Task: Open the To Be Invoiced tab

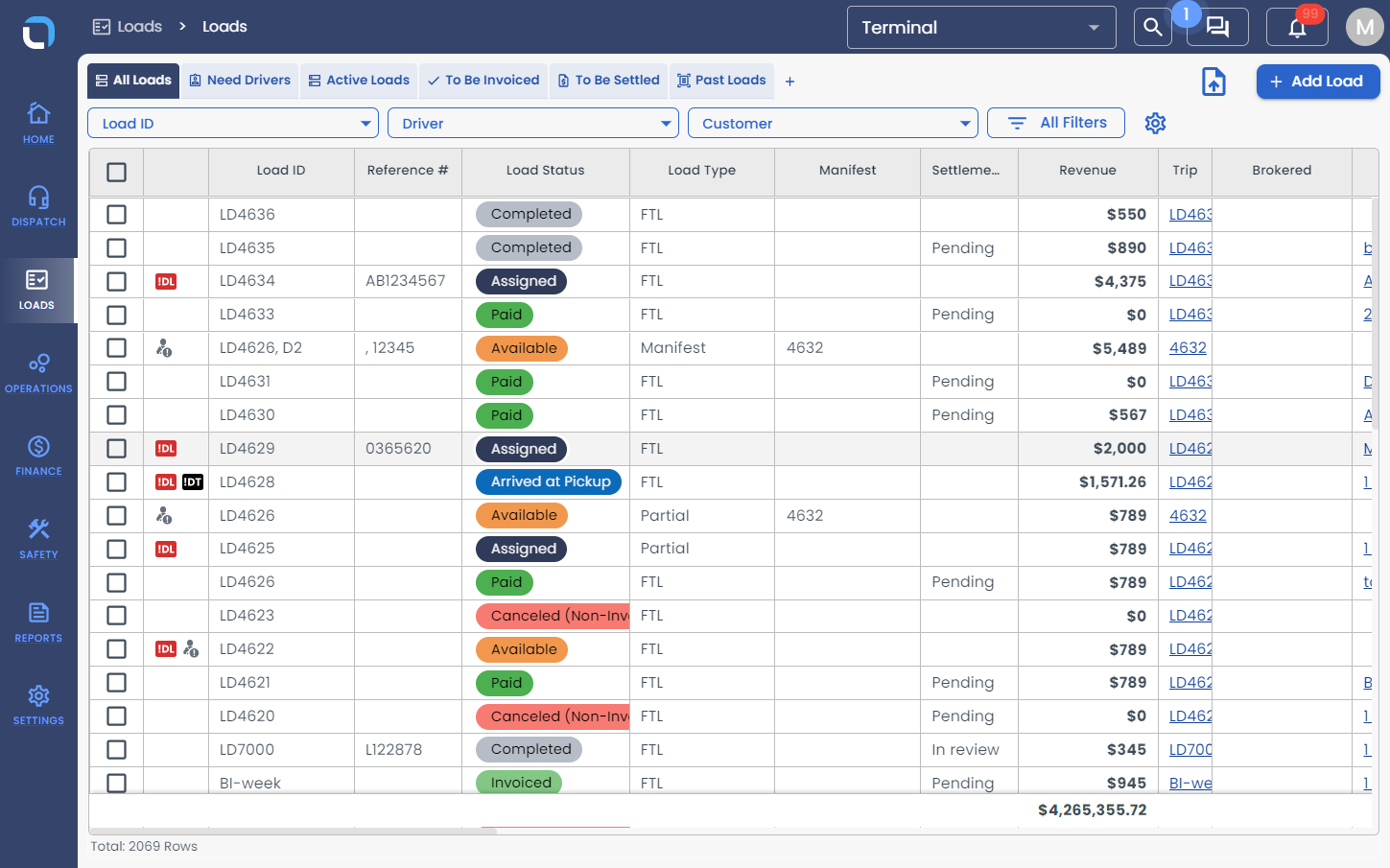Action: pos(483,81)
